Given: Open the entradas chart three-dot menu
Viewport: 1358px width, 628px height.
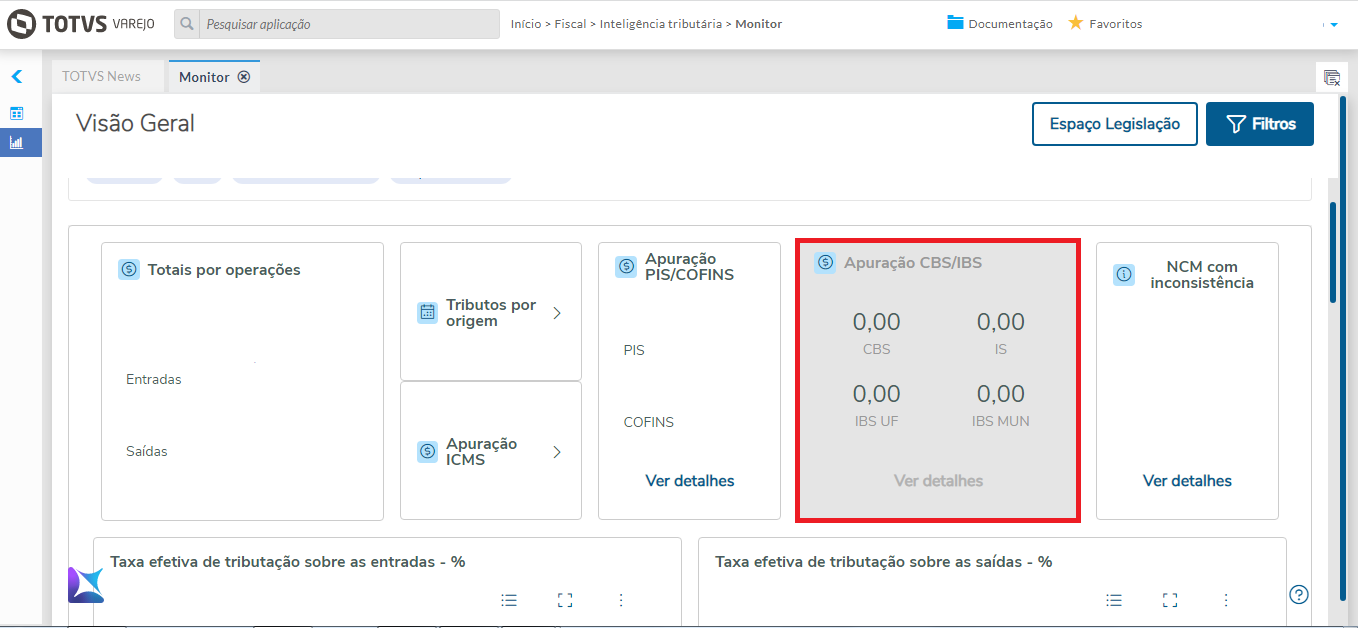Looking at the screenshot, I should pyautogui.click(x=621, y=600).
